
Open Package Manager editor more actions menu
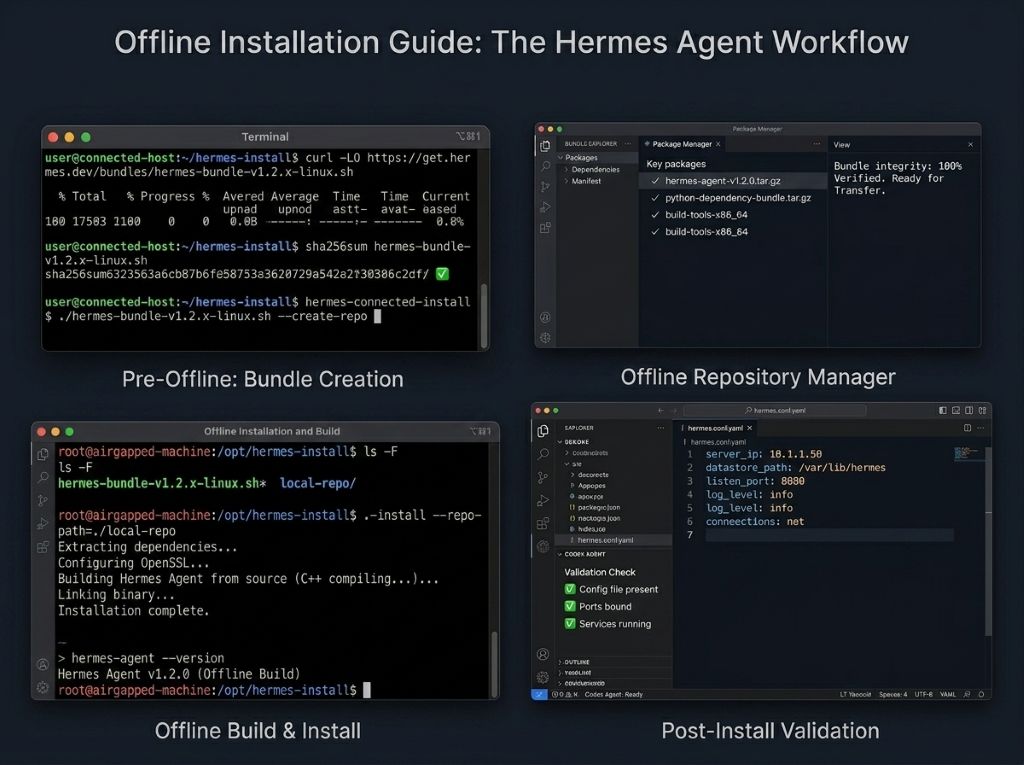(x=816, y=144)
